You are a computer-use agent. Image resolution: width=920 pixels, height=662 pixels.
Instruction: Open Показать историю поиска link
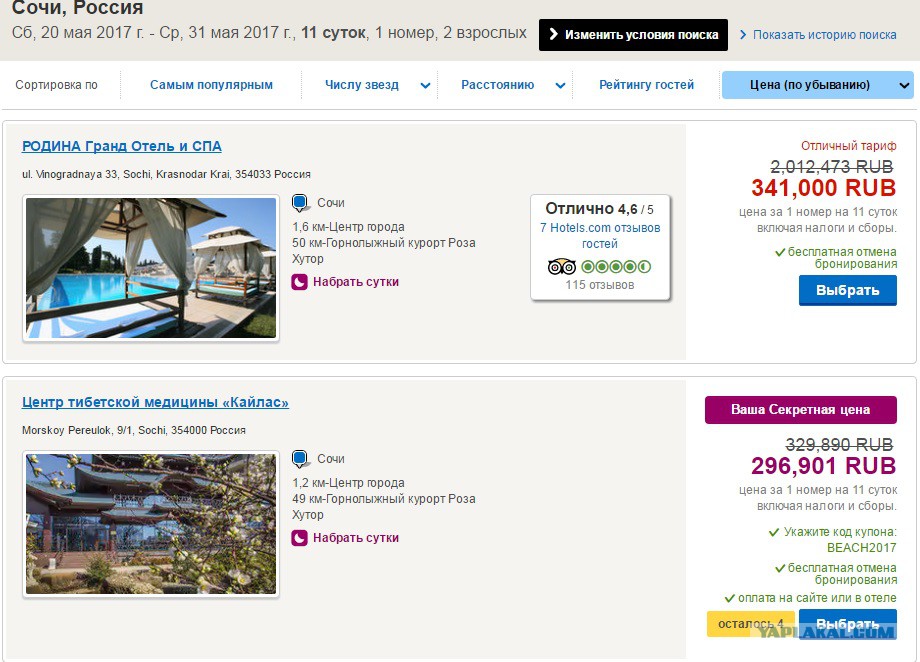824,35
